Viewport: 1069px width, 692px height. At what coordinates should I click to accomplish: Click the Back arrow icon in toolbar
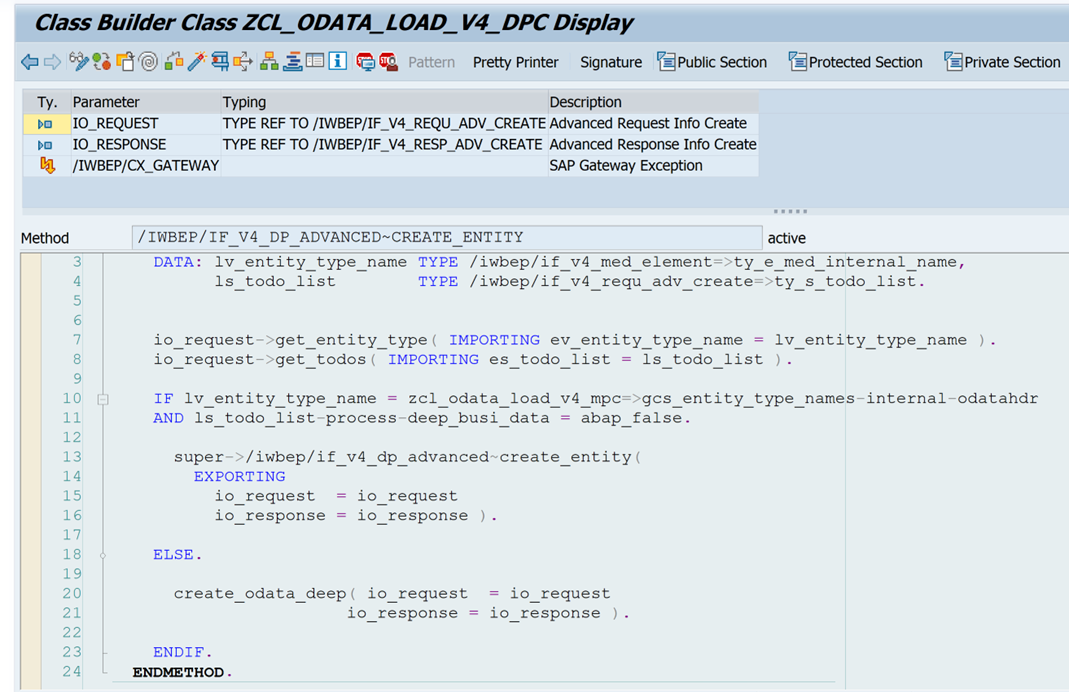[x=30, y=62]
